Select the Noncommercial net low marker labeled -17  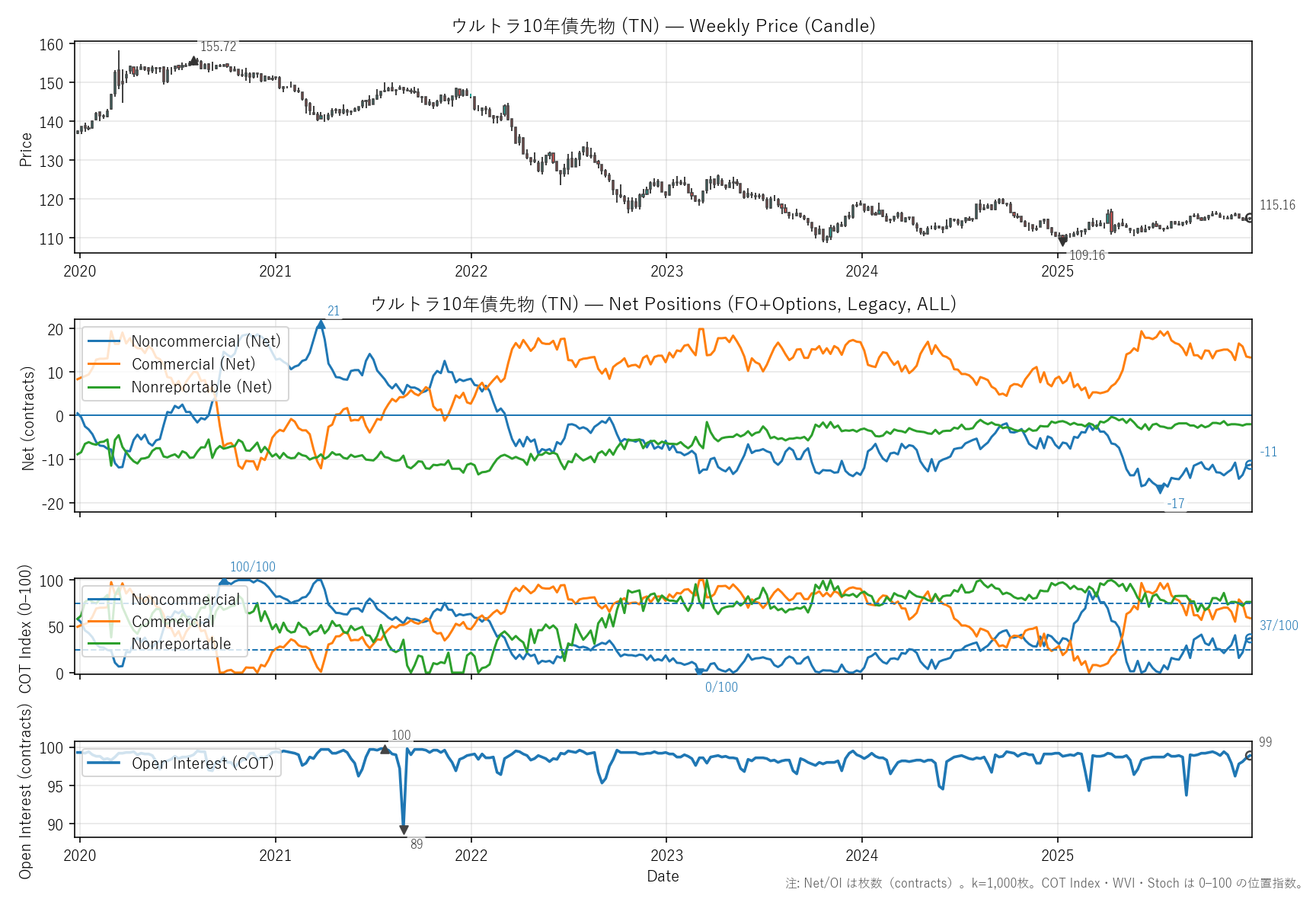point(1161,489)
